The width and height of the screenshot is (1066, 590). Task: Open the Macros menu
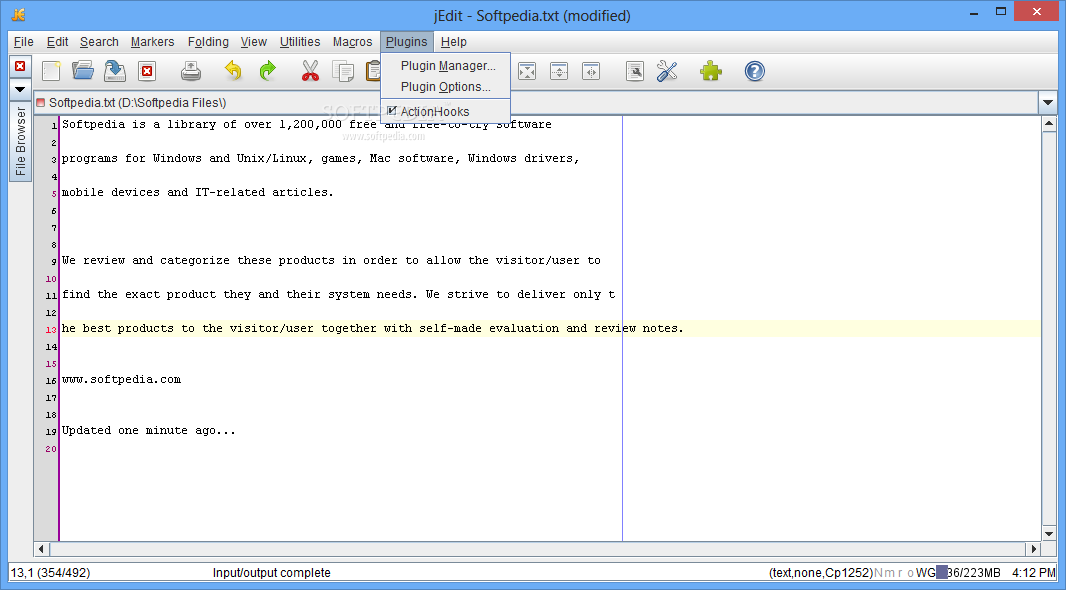click(352, 41)
